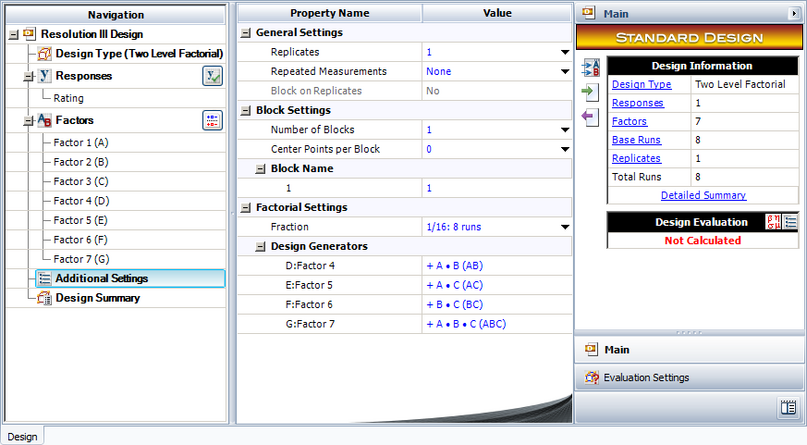Click the Design Evaluation list details icon
Screen dimensions: 807x445
[x=790, y=222]
